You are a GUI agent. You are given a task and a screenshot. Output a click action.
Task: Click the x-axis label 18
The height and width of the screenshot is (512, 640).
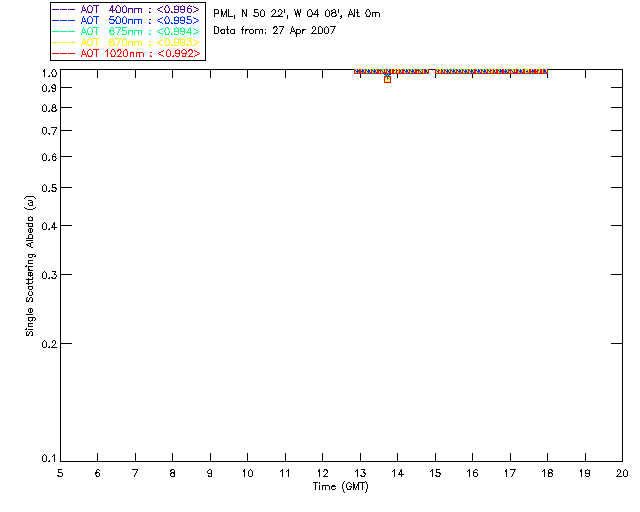coord(547,473)
